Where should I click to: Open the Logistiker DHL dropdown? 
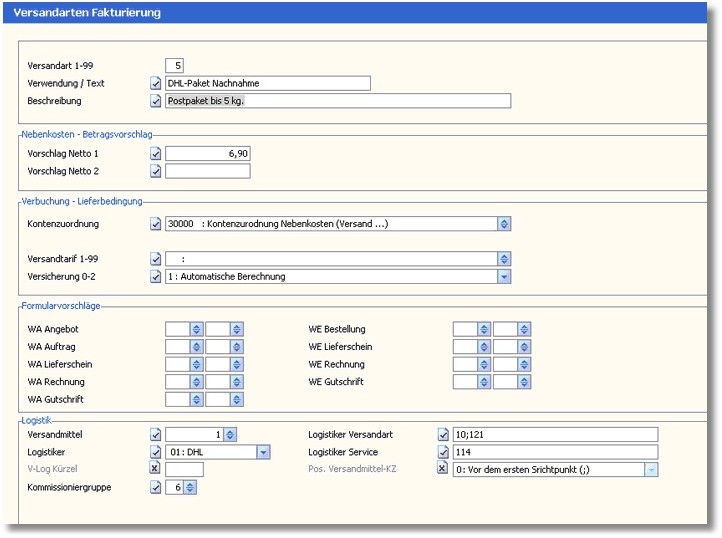pos(264,452)
